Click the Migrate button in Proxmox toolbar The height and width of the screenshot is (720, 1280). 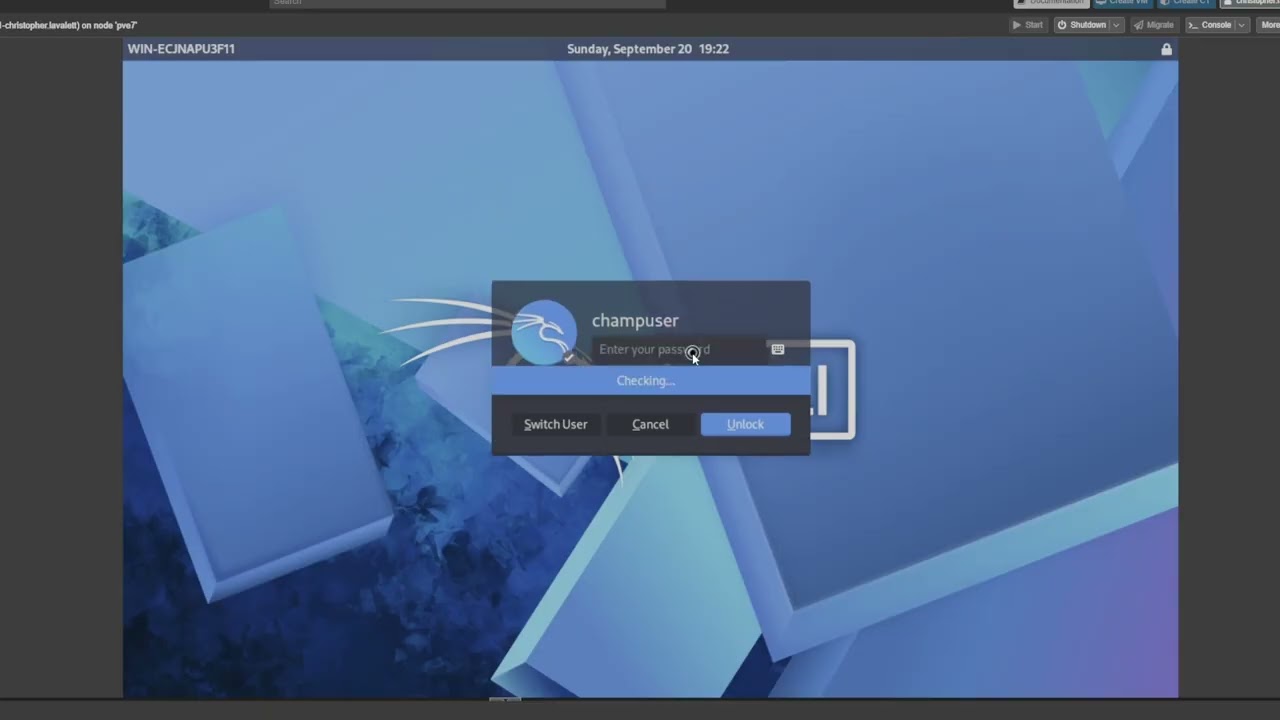coord(1153,25)
